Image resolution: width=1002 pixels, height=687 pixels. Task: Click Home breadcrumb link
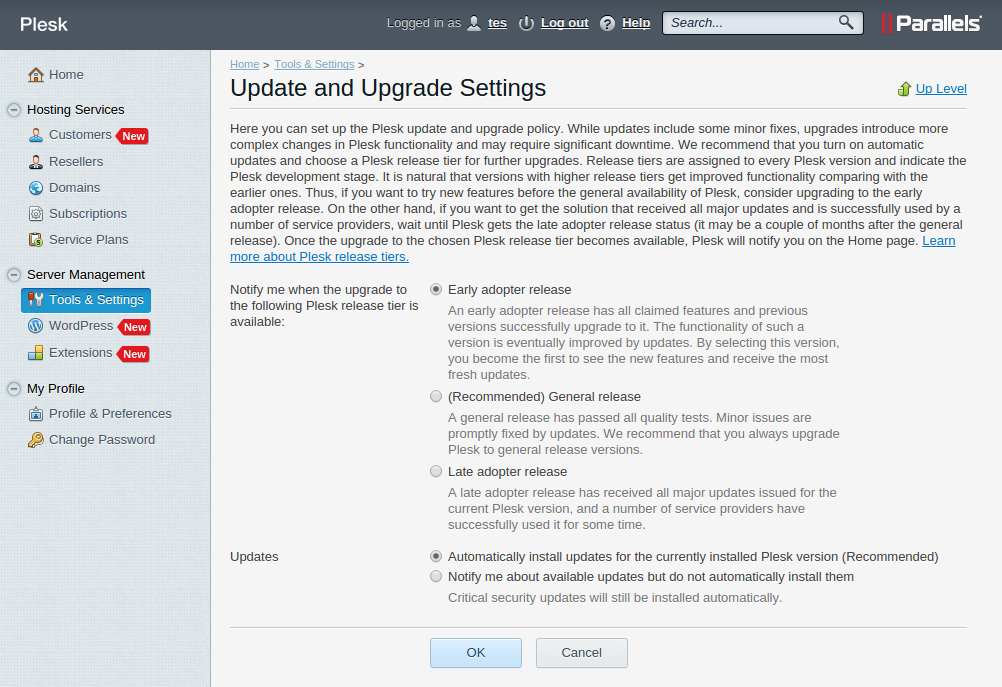coord(245,65)
